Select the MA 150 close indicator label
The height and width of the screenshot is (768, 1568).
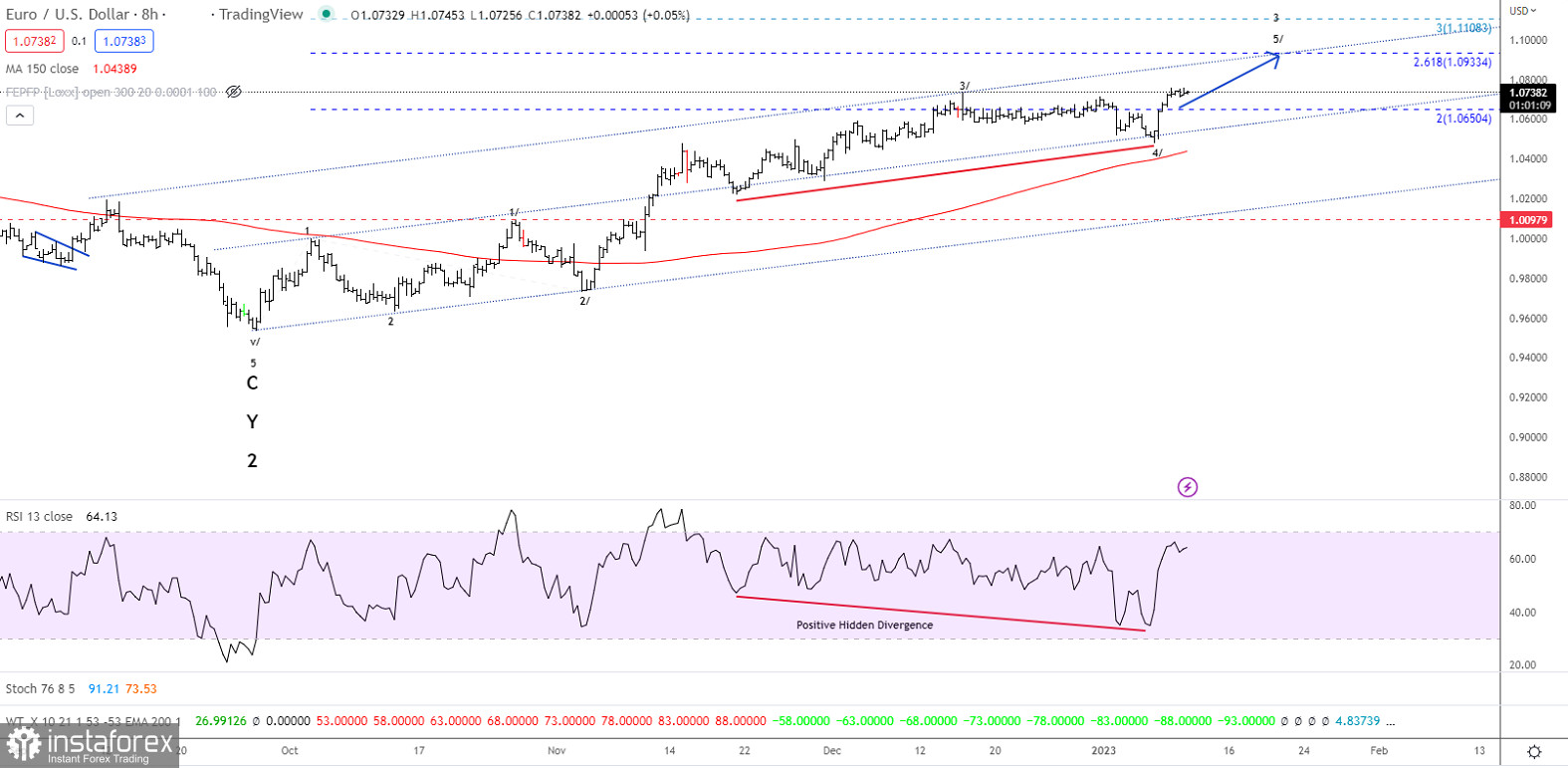click(43, 69)
